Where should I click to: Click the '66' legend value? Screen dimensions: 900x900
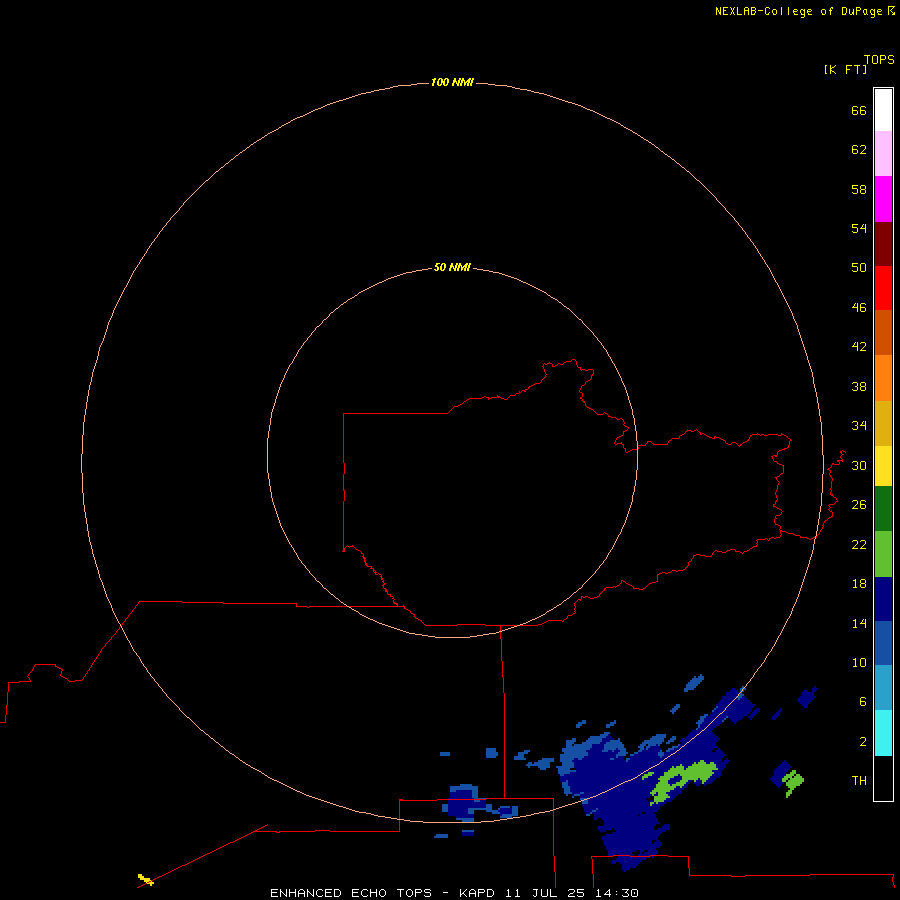(x=859, y=110)
